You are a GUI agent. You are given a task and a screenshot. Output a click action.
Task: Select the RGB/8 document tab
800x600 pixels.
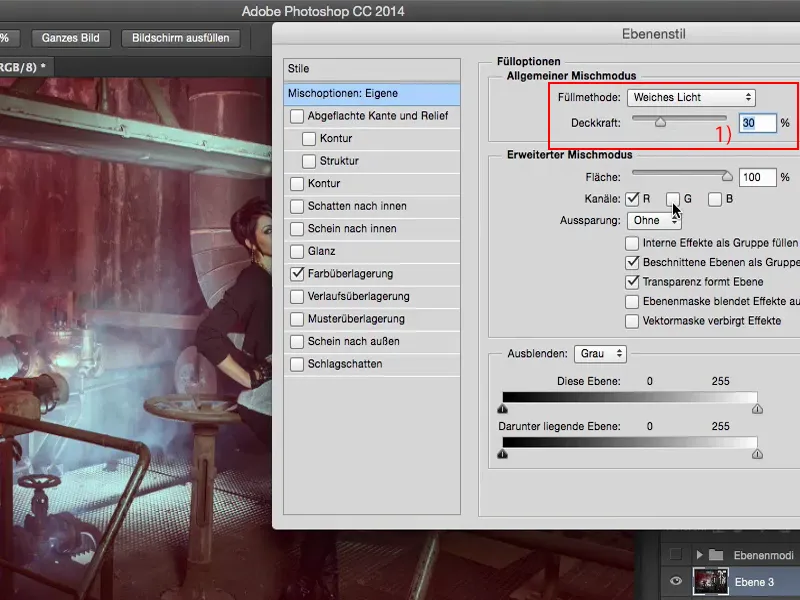[x=26, y=67]
